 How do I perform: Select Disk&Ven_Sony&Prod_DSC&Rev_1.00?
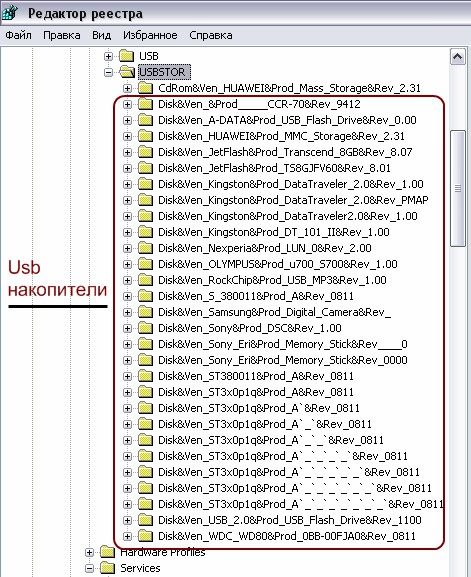(x=249, y=328)
